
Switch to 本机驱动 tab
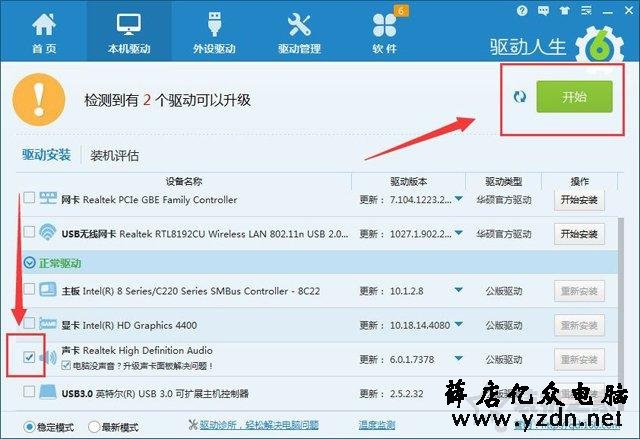(129, 33)
